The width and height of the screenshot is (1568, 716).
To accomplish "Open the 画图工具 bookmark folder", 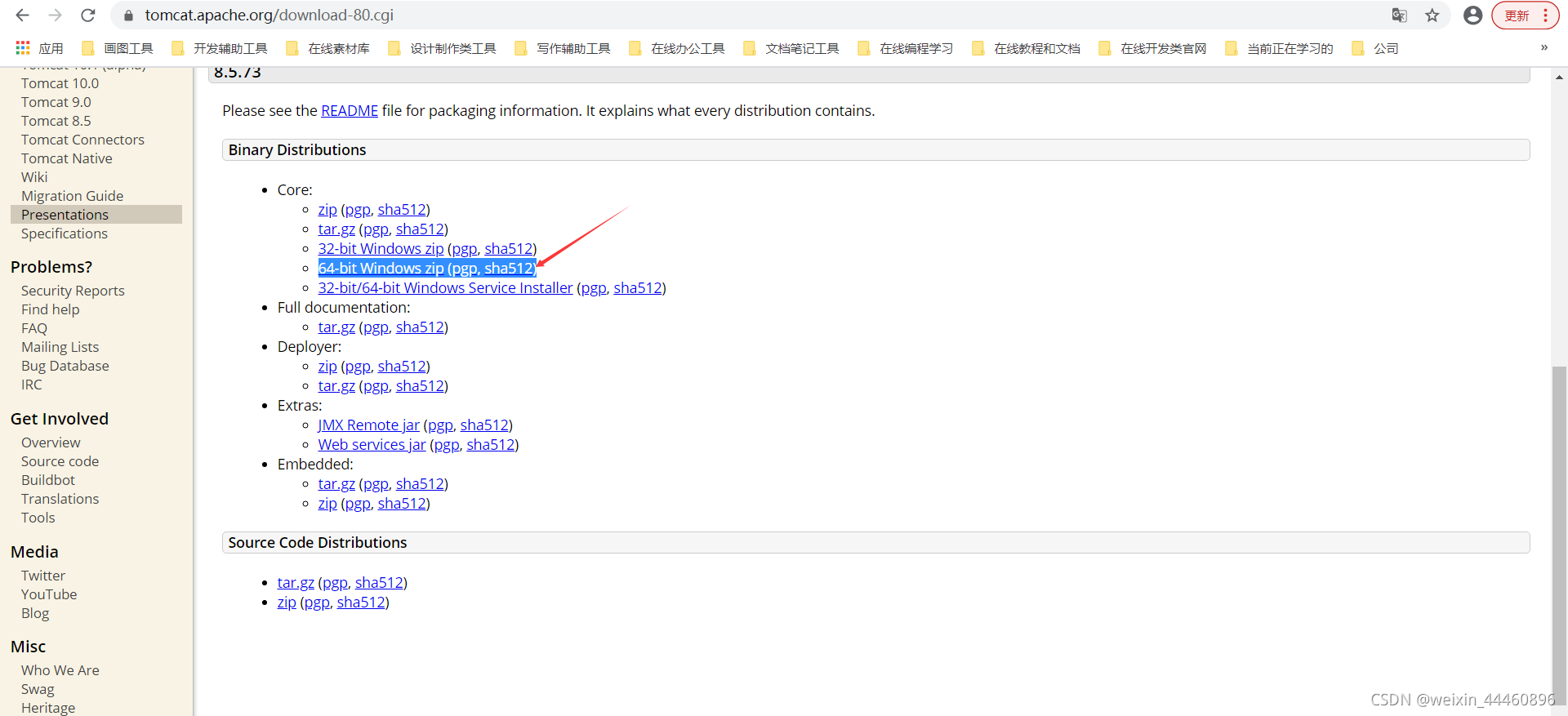I will tap(118, 48).
